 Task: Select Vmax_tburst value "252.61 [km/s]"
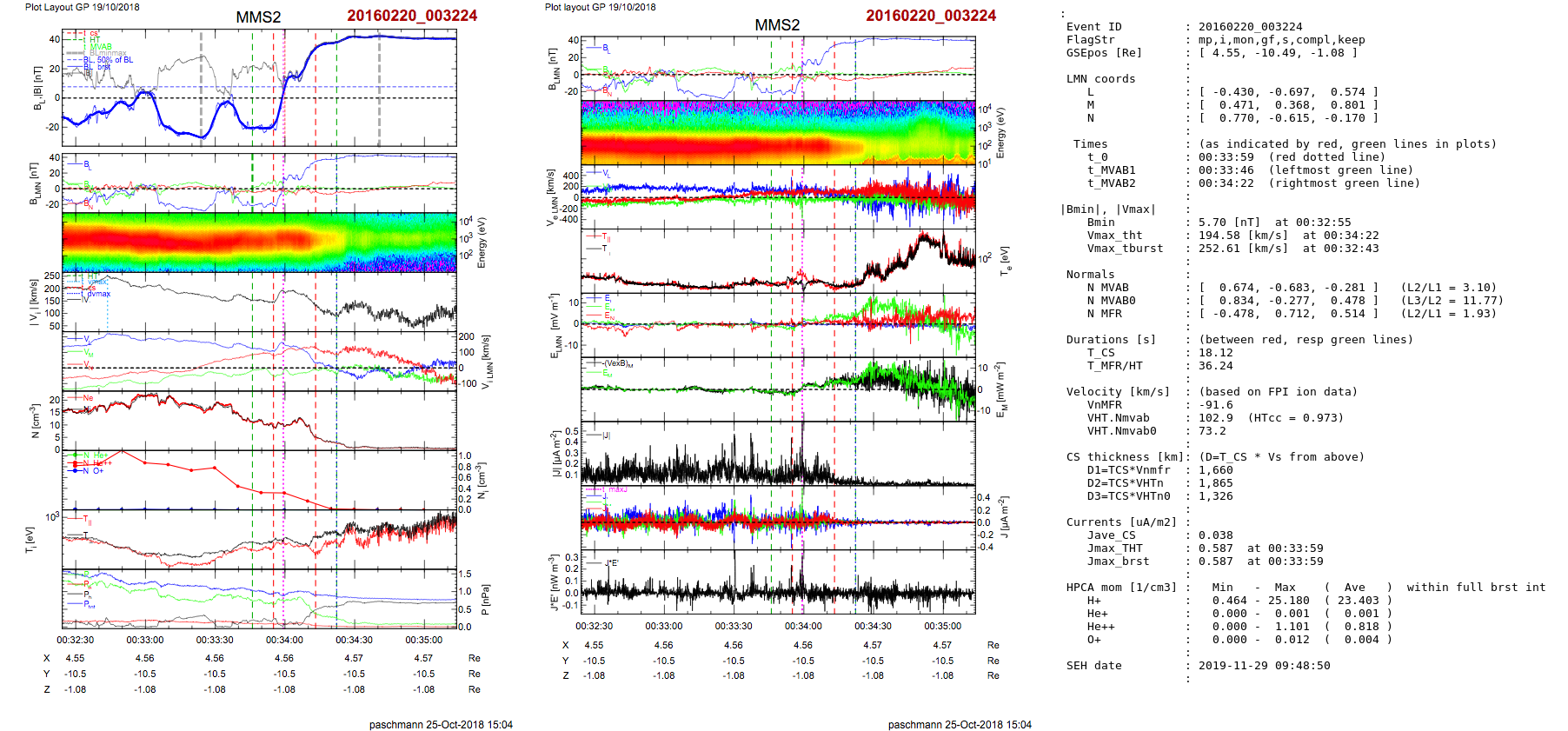pyautogui.click(x=1243, y=249)
